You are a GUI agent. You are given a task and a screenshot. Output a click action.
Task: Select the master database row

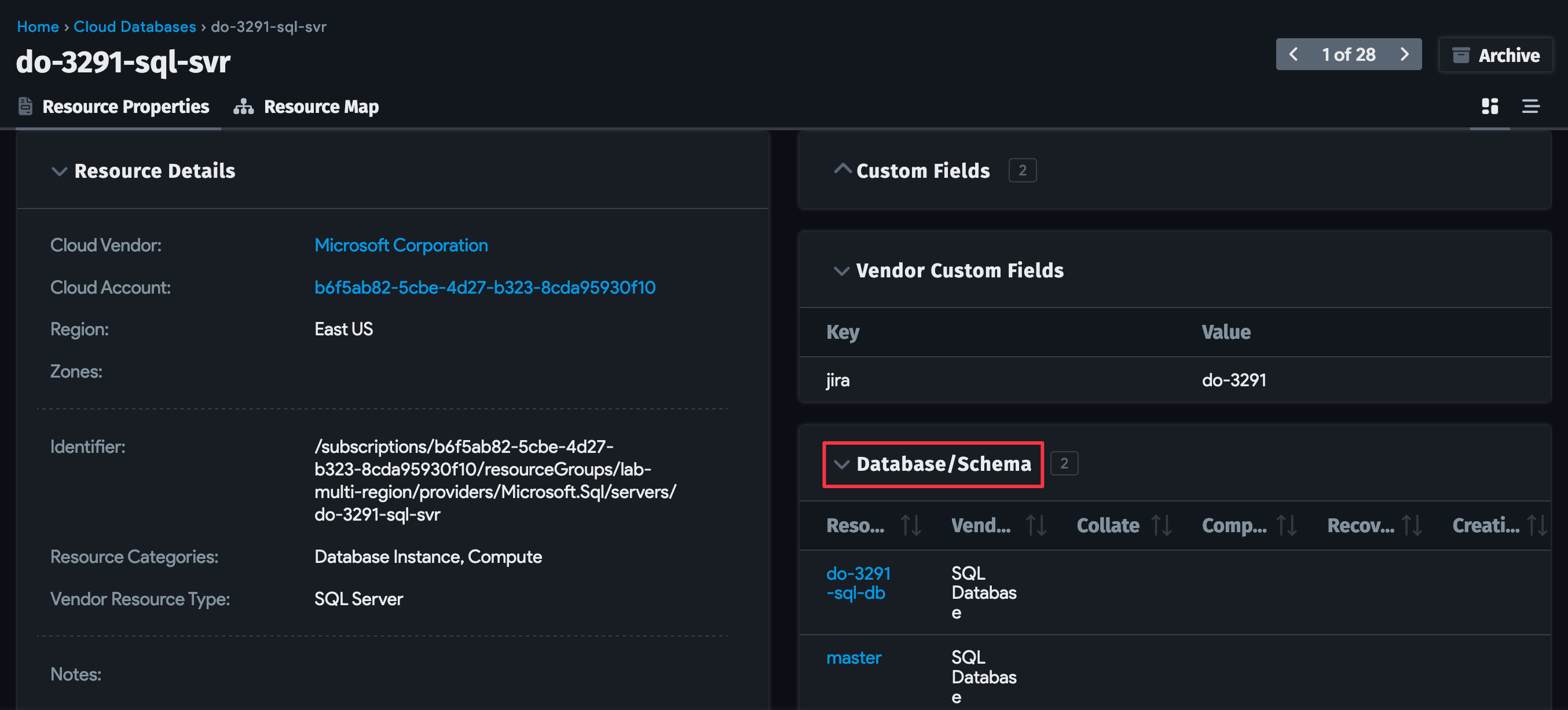point(853,657)
